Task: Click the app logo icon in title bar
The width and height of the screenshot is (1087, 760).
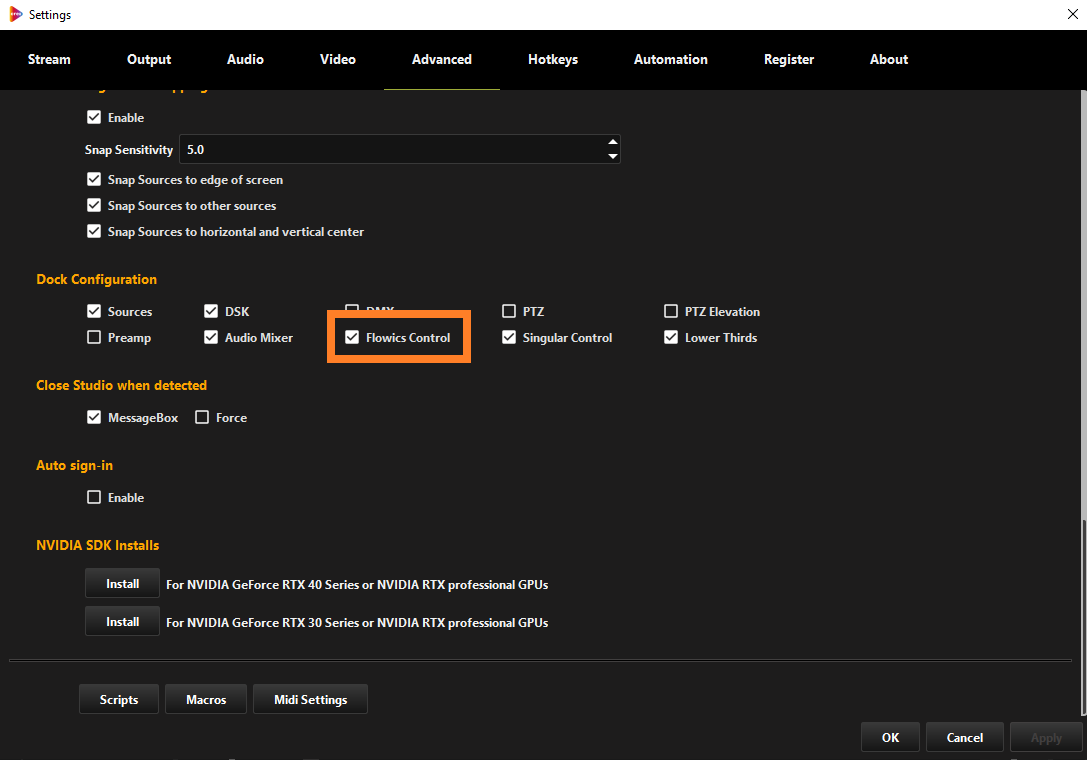Action: click(15, 15)
